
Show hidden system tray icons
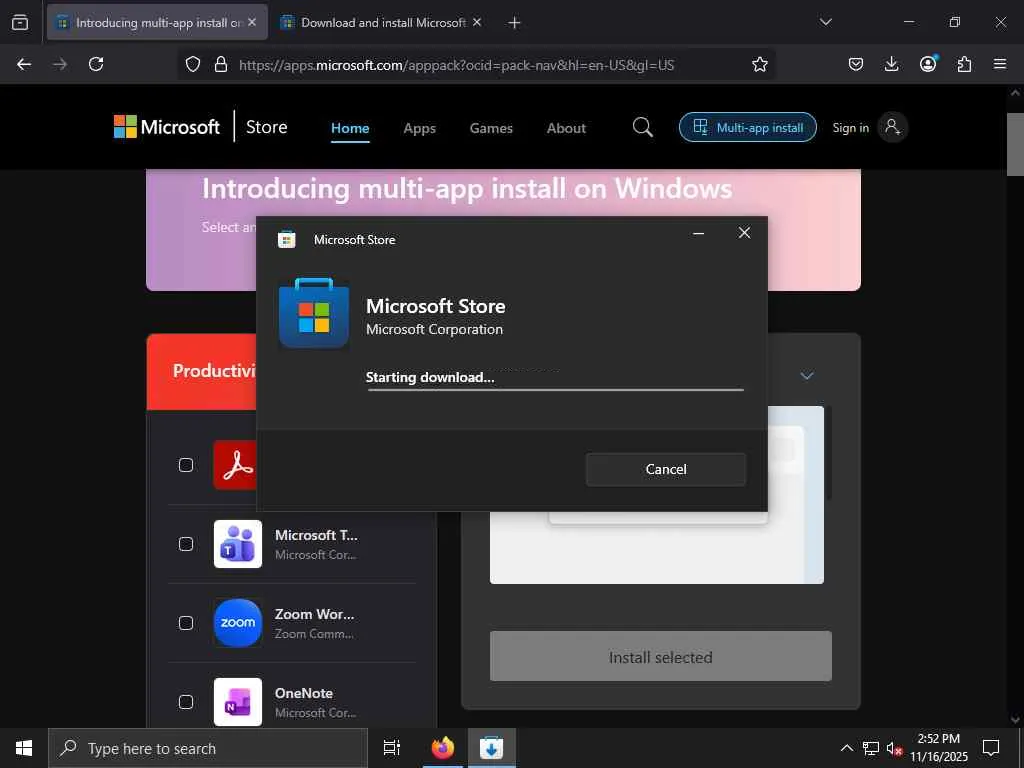[x=846, y=748]
